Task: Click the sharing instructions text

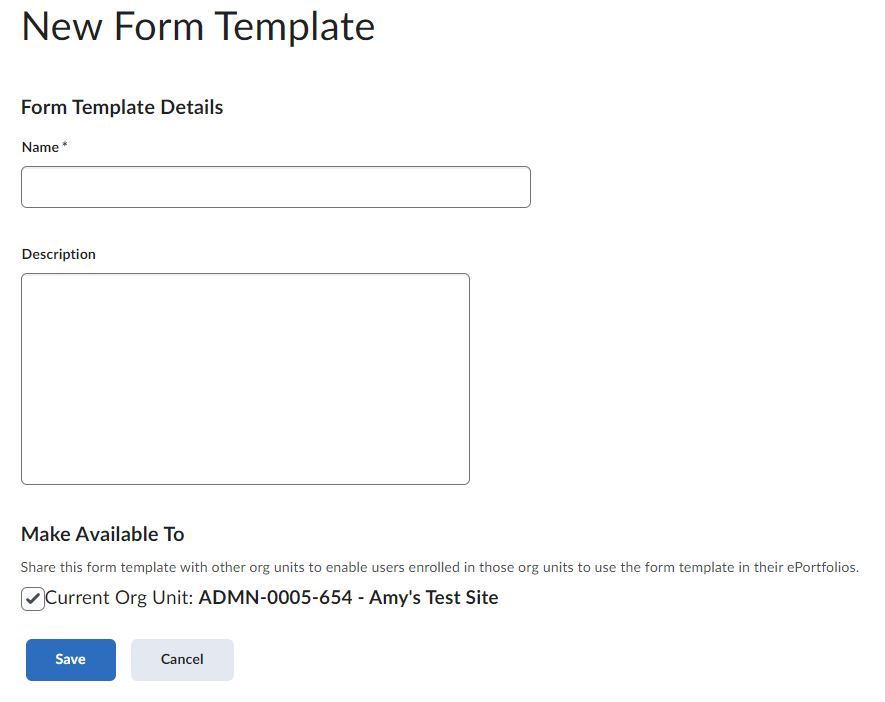Action: (x=440, y=567)
